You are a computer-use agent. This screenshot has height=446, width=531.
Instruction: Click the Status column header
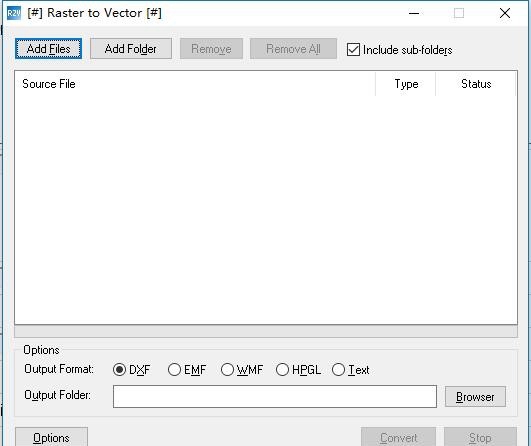tap(476, 84)
